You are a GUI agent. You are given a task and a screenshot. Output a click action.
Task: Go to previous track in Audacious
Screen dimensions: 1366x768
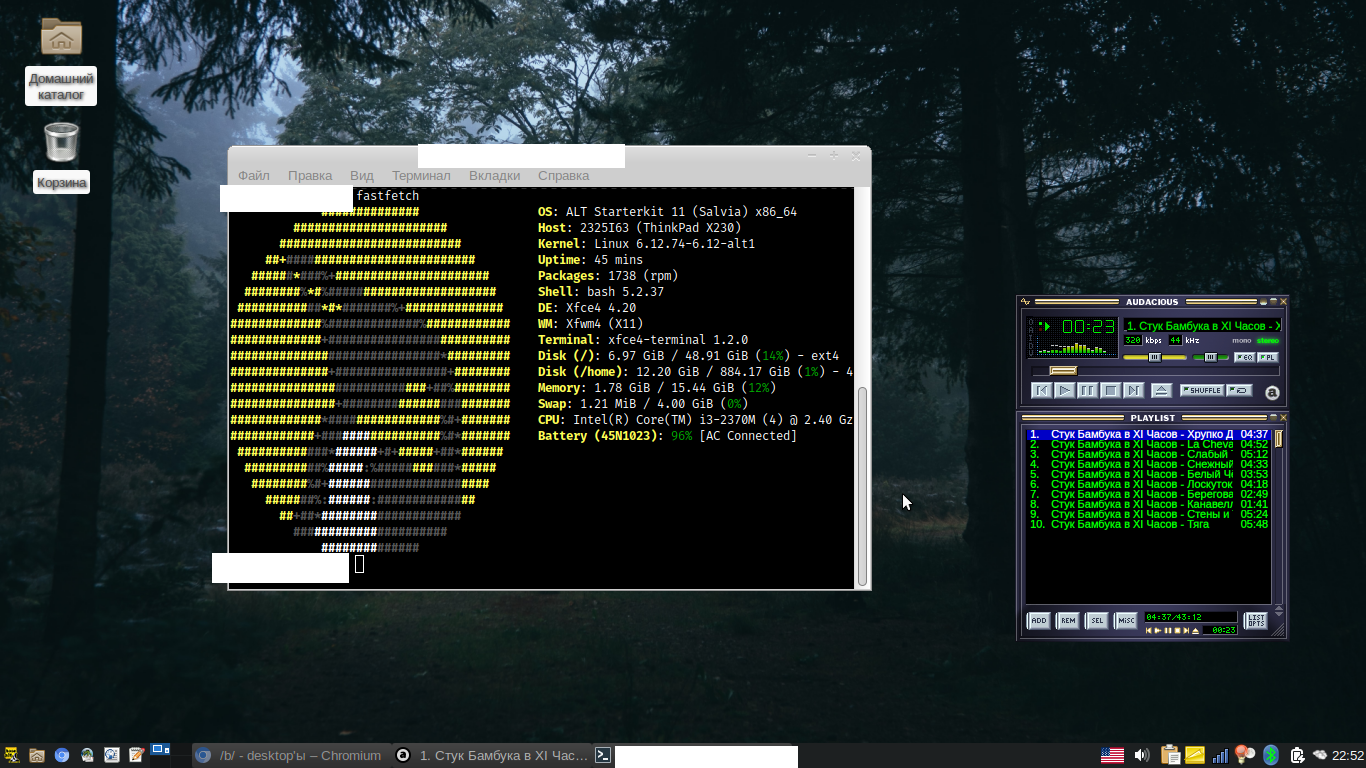[1041, 391]
